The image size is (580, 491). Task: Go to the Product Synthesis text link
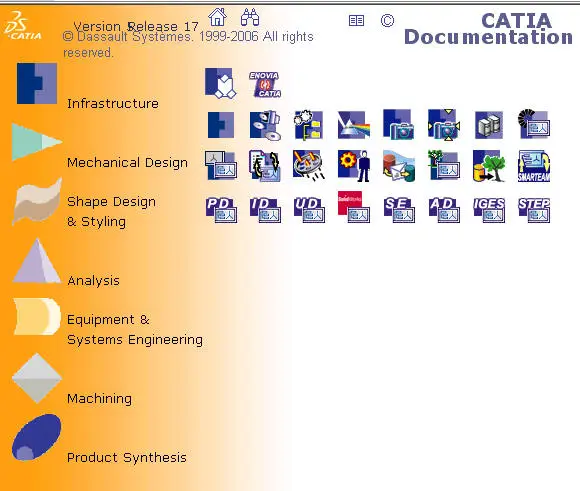pyautogui.click(x=127, y=458)
